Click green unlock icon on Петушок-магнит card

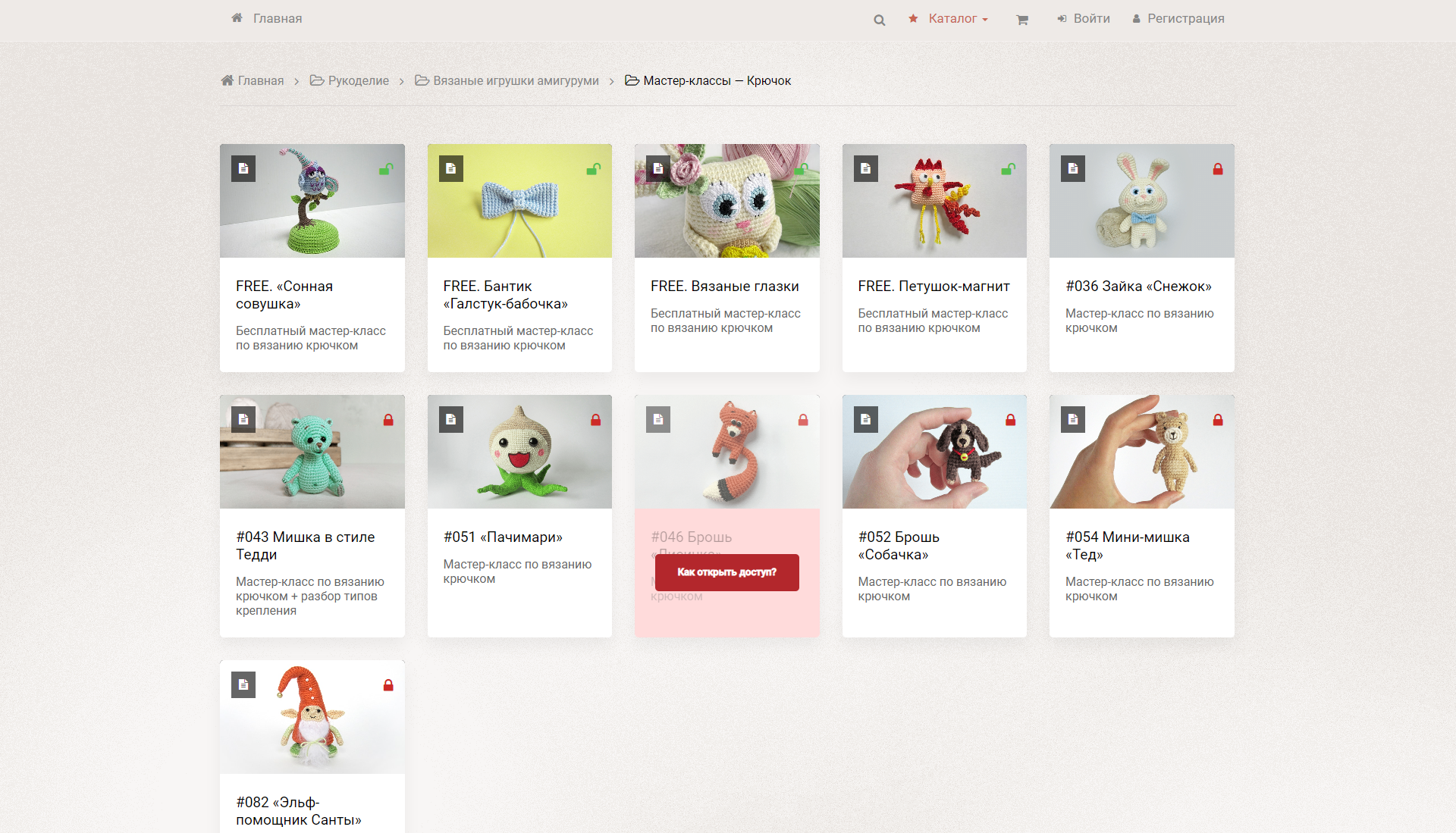pos(1009,169)
